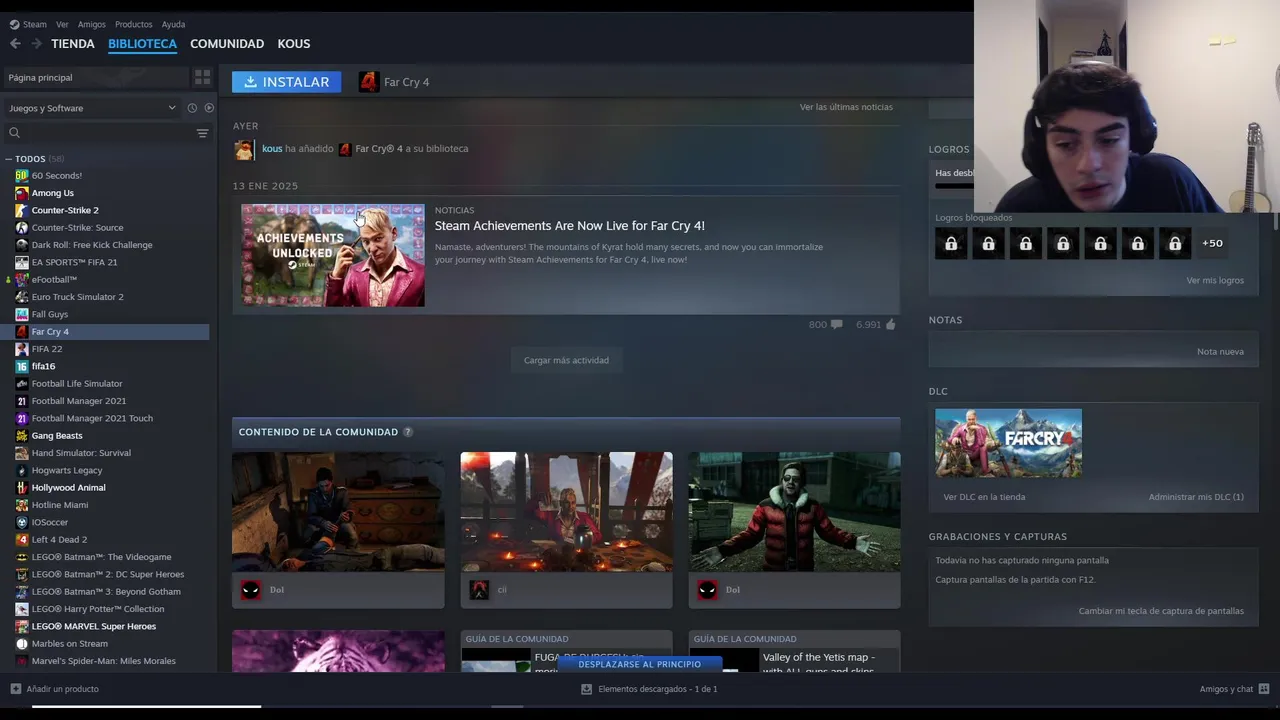Click help question mark next to Contenido de la comunidad
This screenshot has width=1280, height=720.
tap(407, 432)
